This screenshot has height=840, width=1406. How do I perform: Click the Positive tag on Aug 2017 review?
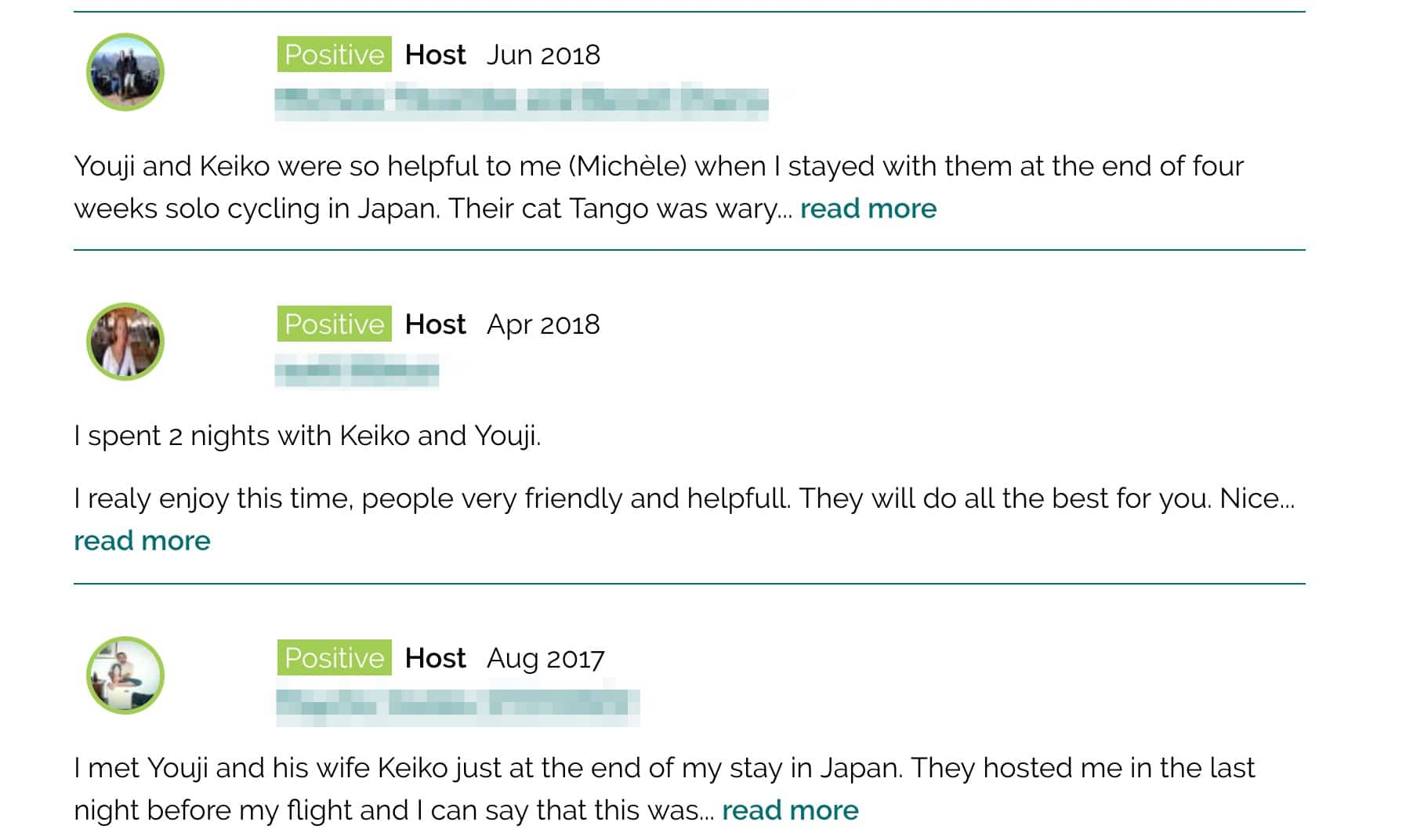(334, 658)
